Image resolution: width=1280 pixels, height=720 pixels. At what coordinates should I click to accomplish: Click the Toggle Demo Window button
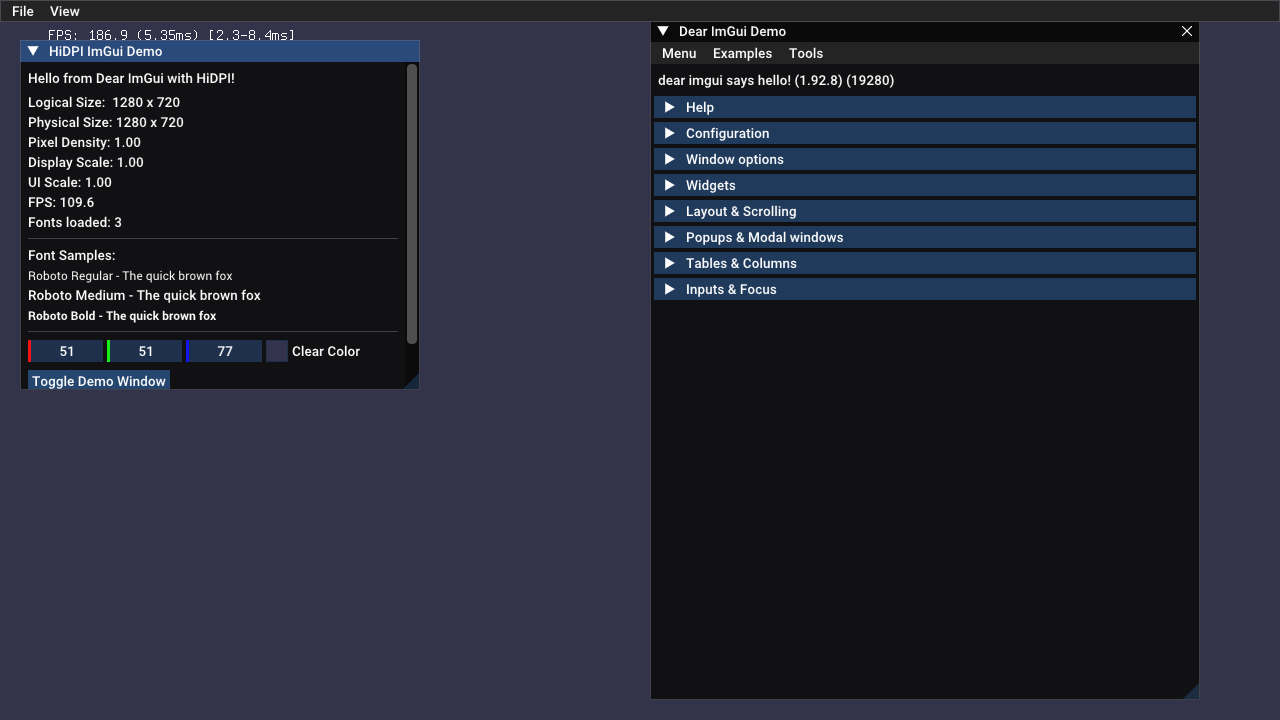pos(99,381)
